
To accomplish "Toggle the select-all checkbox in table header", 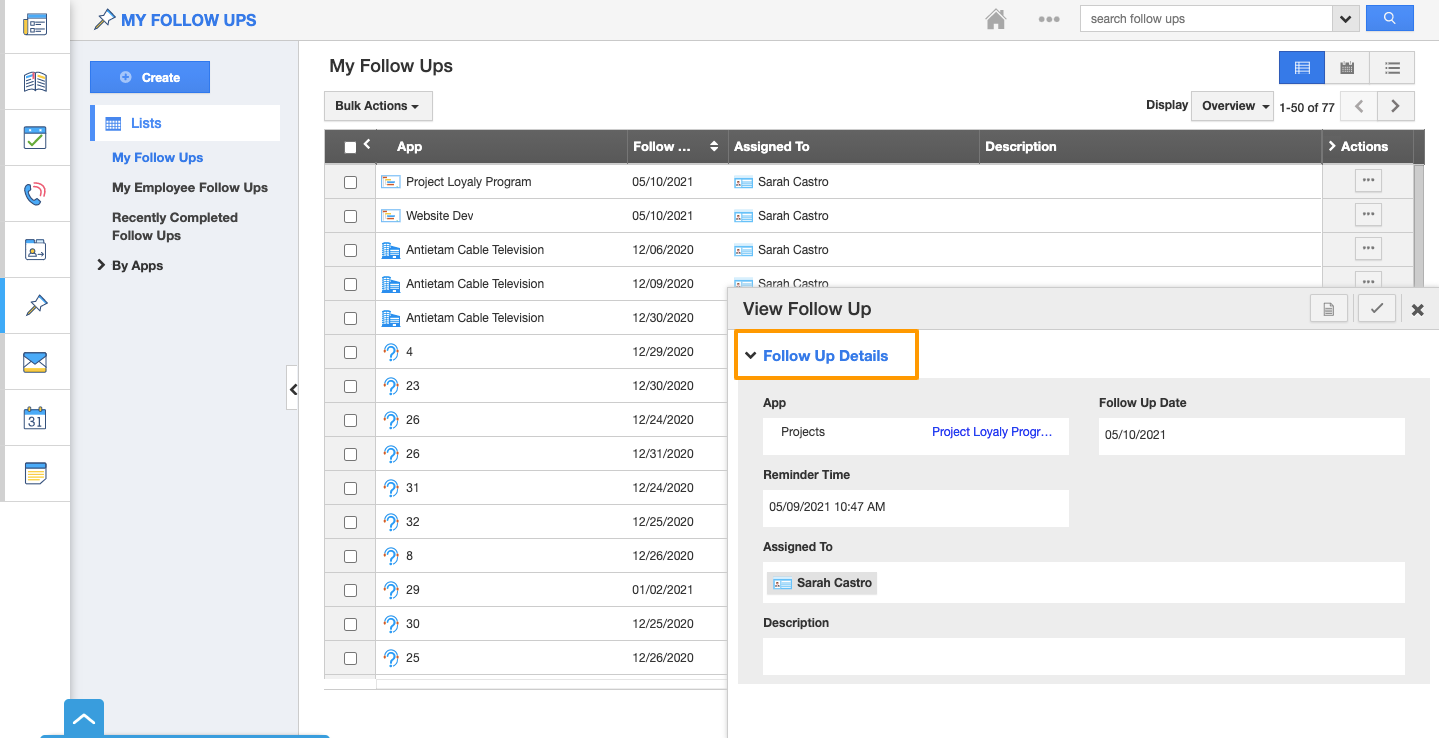I will pos(350,147).
